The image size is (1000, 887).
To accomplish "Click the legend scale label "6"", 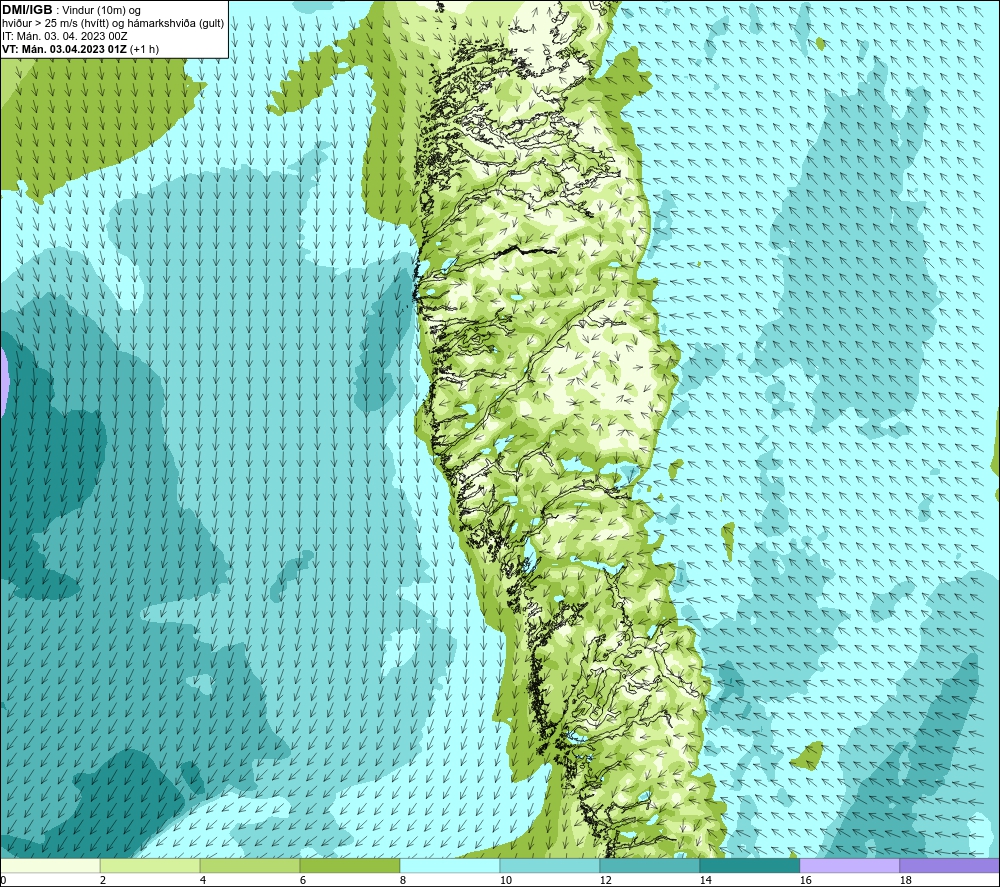I will tap(304, 880).
